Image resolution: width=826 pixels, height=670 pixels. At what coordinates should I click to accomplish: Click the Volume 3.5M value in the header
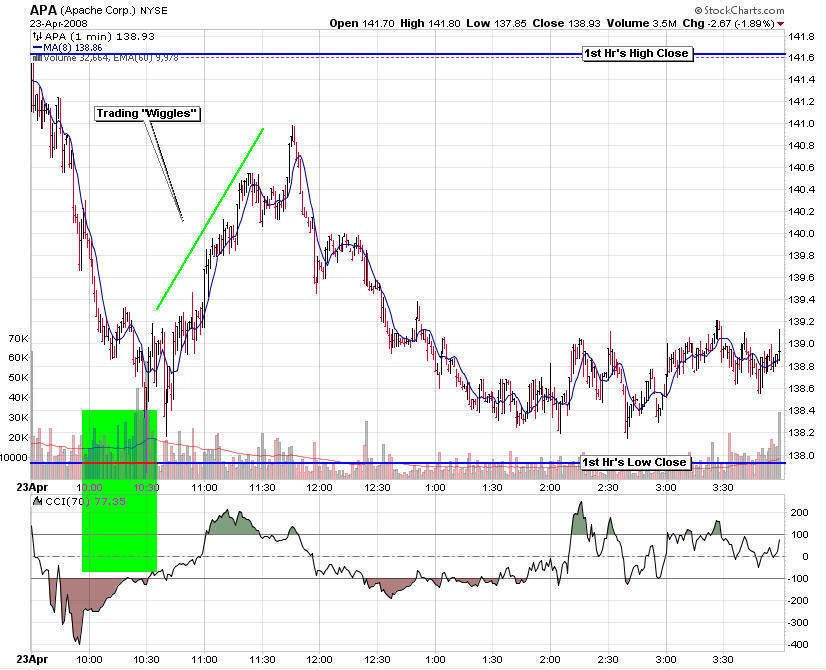coord(641,23)
